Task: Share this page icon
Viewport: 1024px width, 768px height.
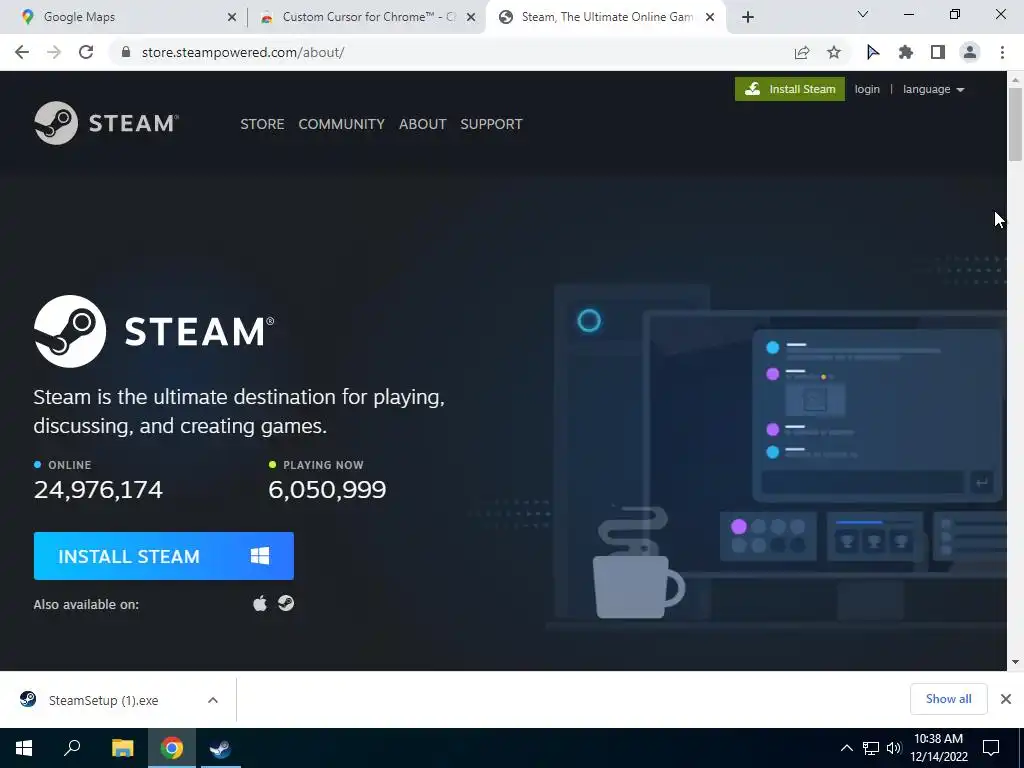Action: (802, 53)
